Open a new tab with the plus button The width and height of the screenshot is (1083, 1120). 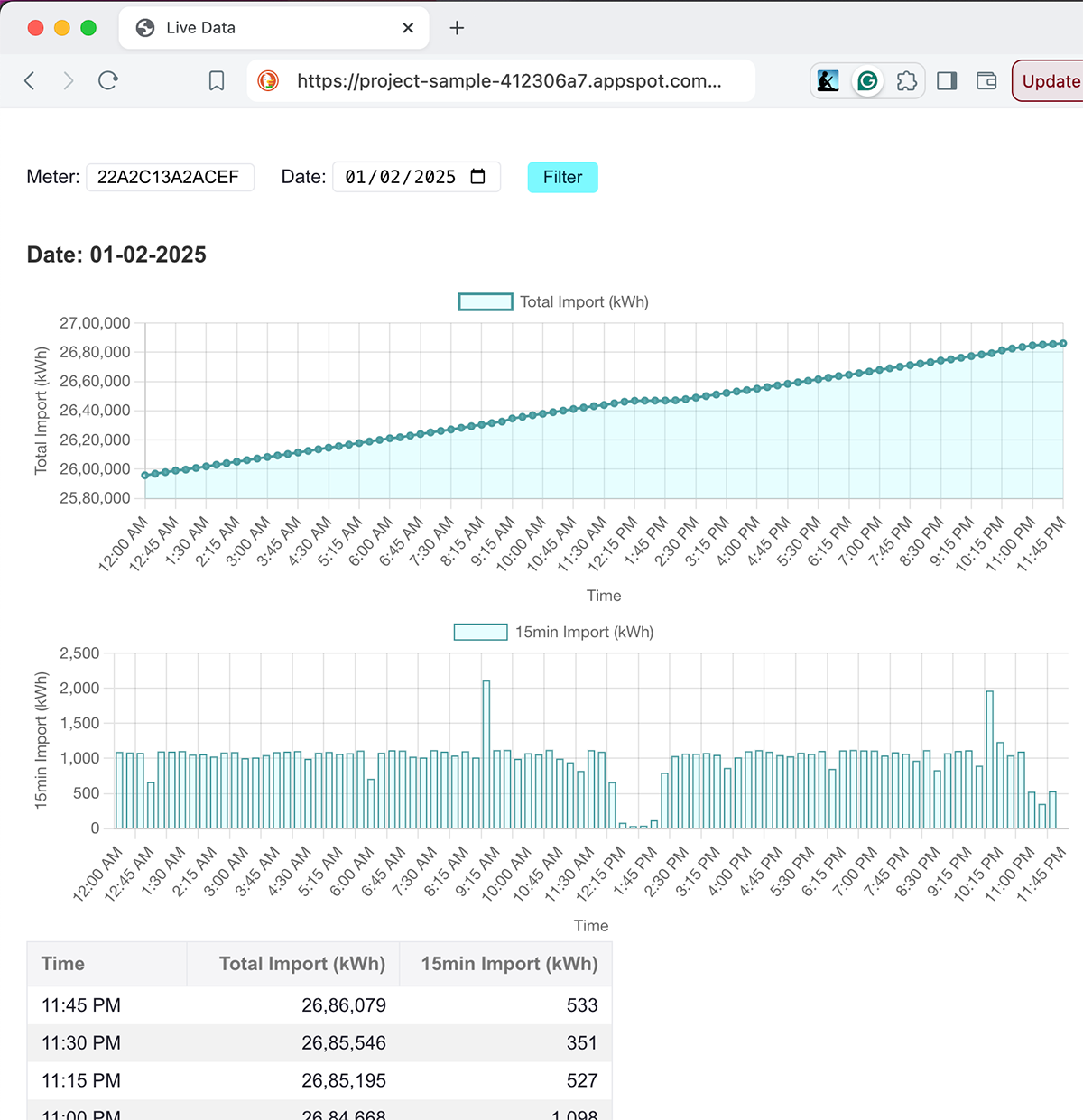(x=457, y=28)
